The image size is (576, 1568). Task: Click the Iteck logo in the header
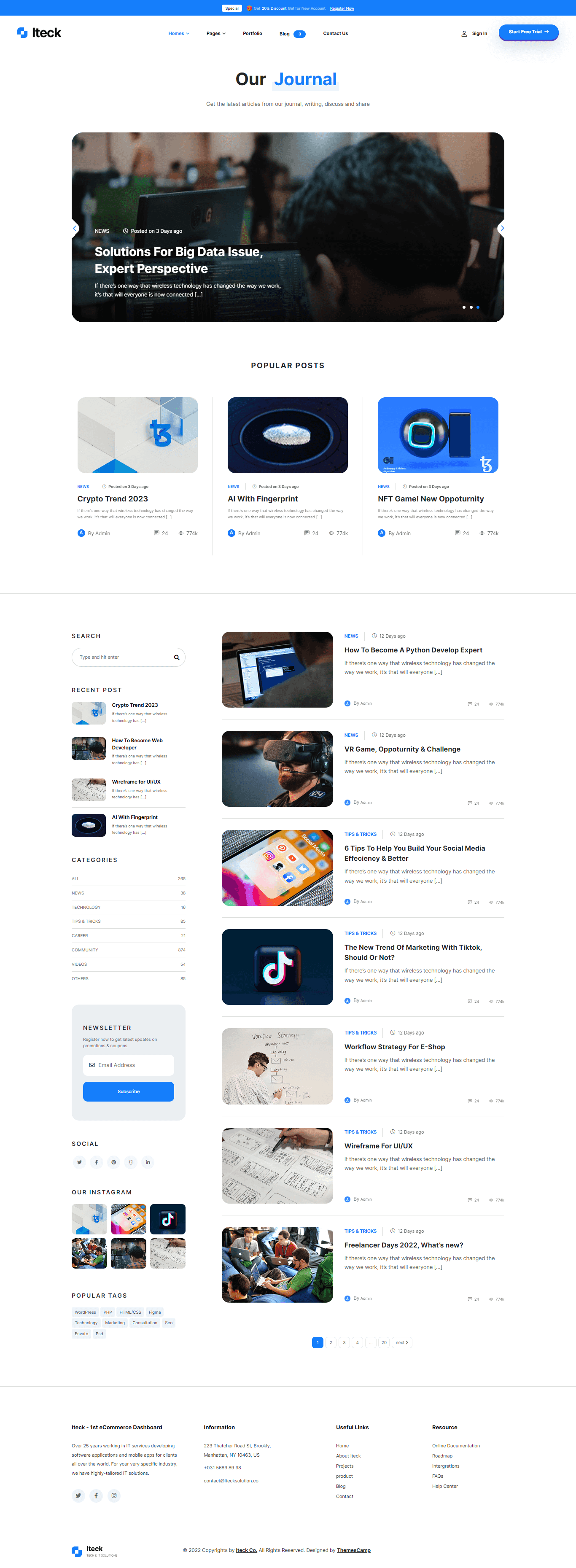click(x=40, y=33)
